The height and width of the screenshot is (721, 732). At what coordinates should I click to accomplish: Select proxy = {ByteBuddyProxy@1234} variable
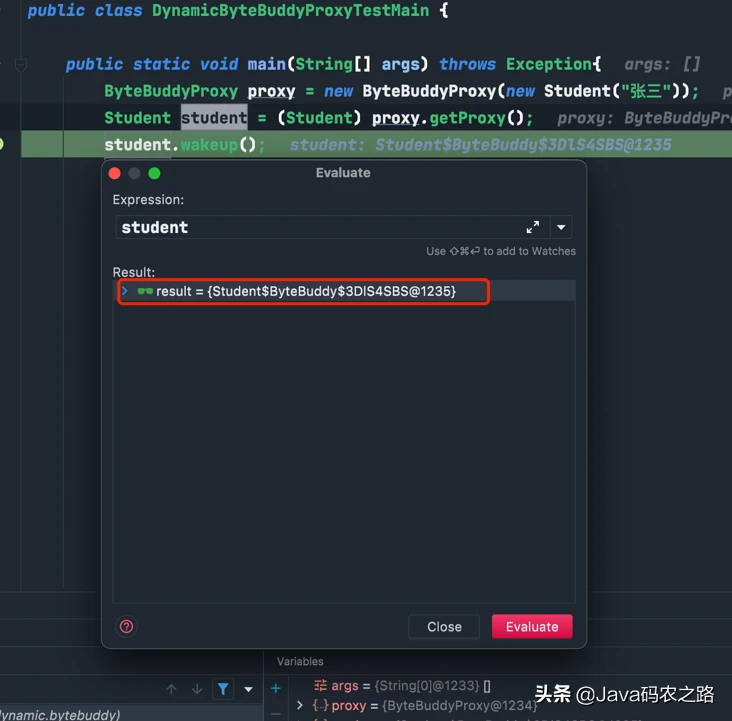[424, 705]
